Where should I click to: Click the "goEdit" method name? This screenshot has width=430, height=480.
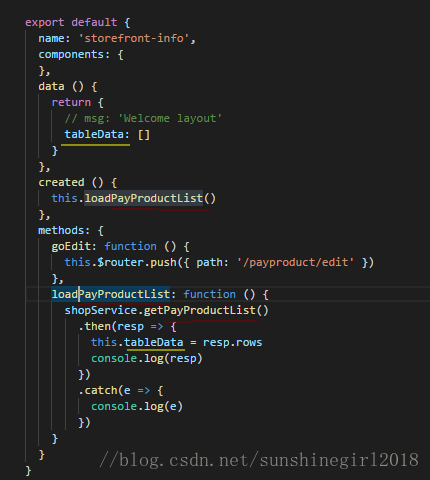[x=71, y=247]
